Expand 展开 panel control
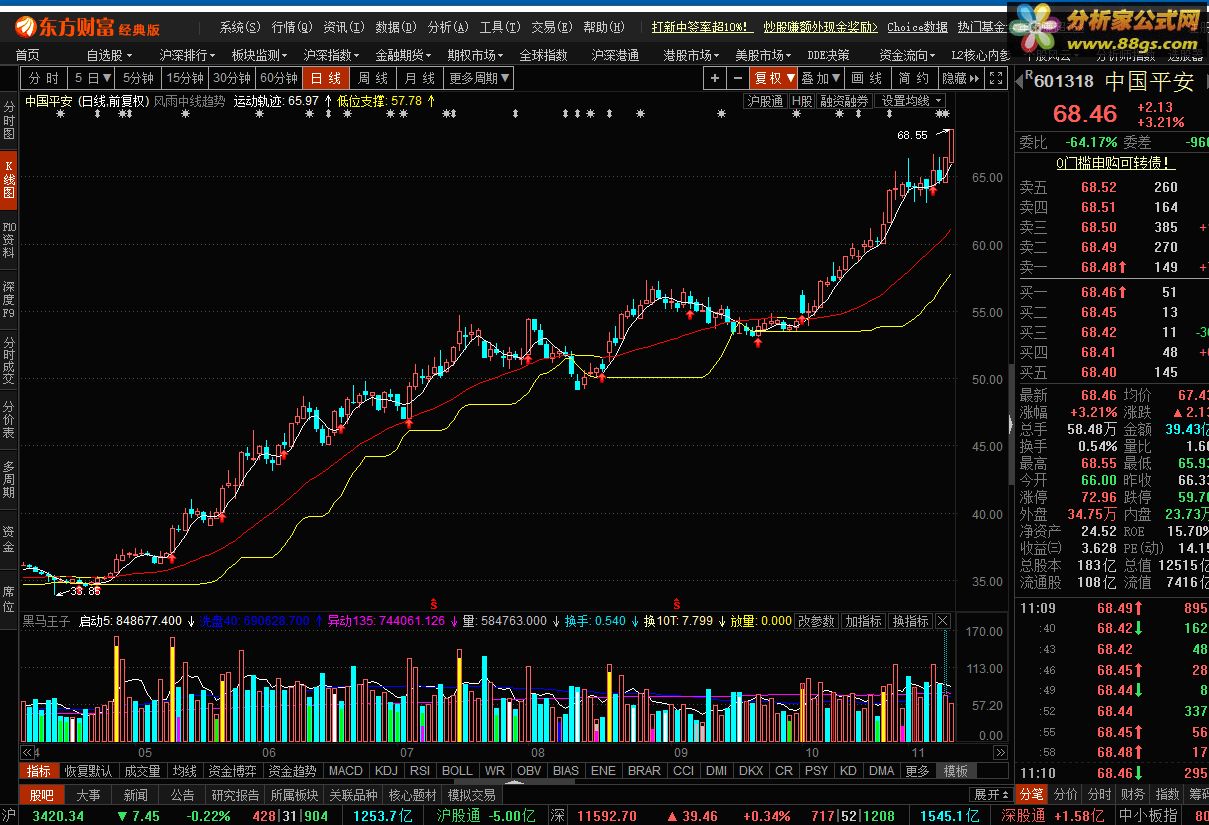1209x825 pixels. tap(992, 795)
